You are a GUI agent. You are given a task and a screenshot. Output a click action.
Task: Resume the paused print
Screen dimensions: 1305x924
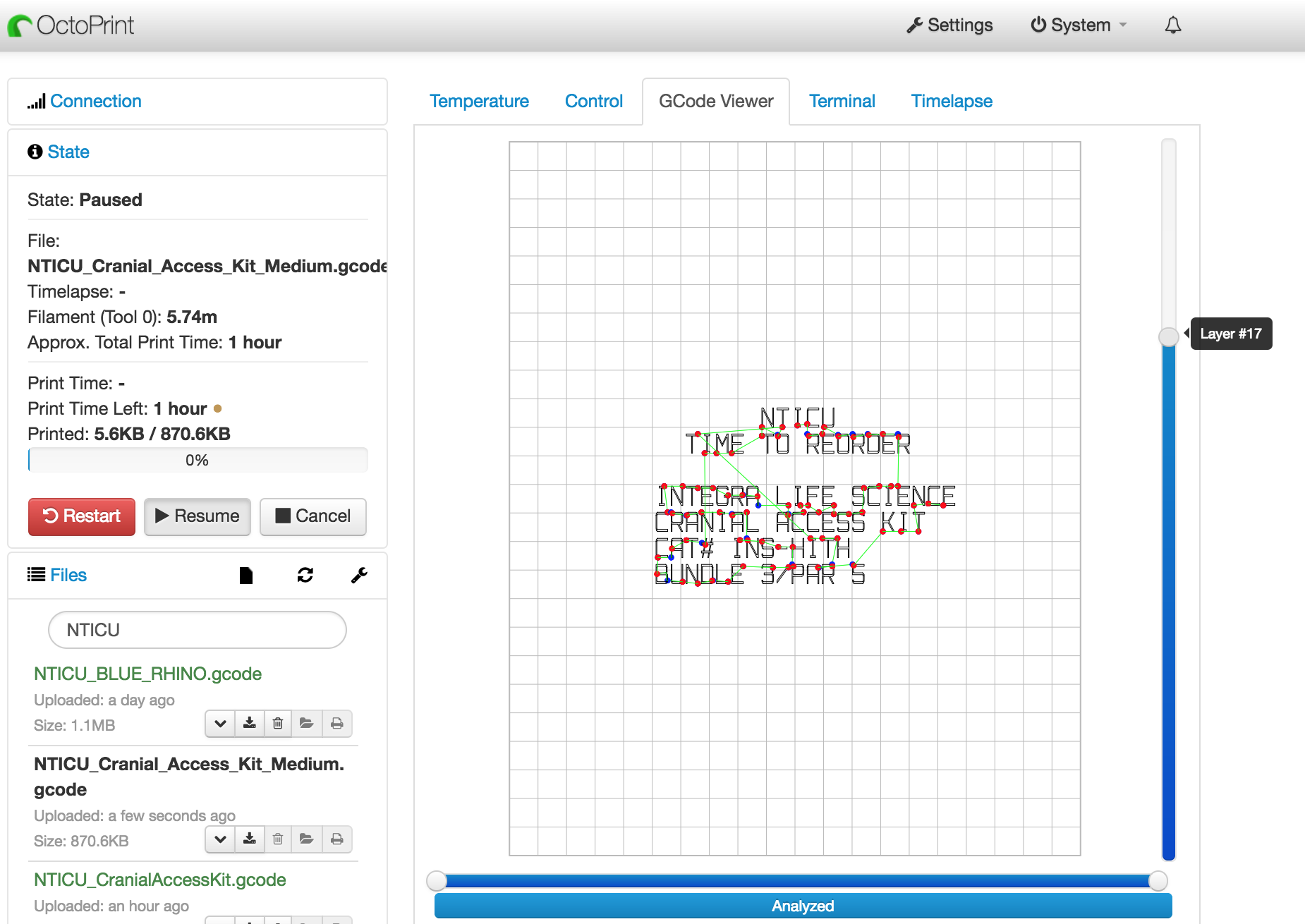198,516
